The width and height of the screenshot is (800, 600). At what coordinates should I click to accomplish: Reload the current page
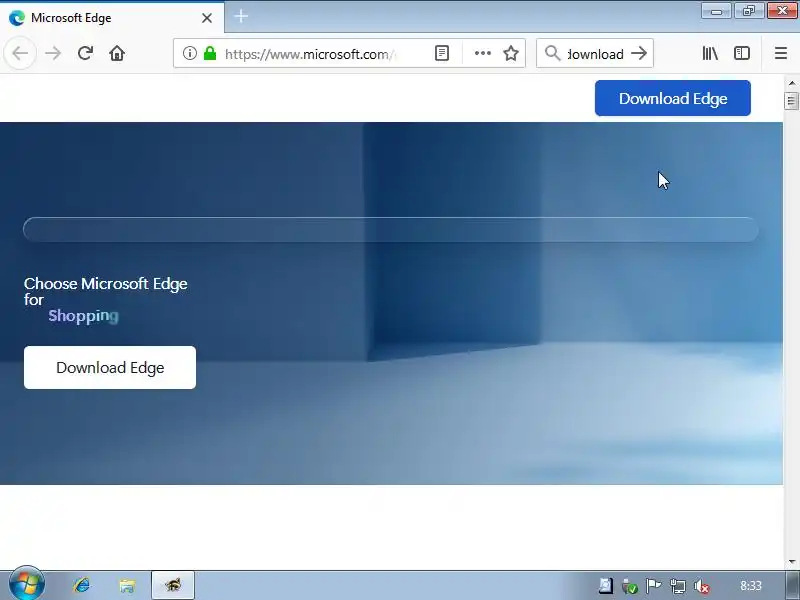pyautogui.click(x=85, y=53)
